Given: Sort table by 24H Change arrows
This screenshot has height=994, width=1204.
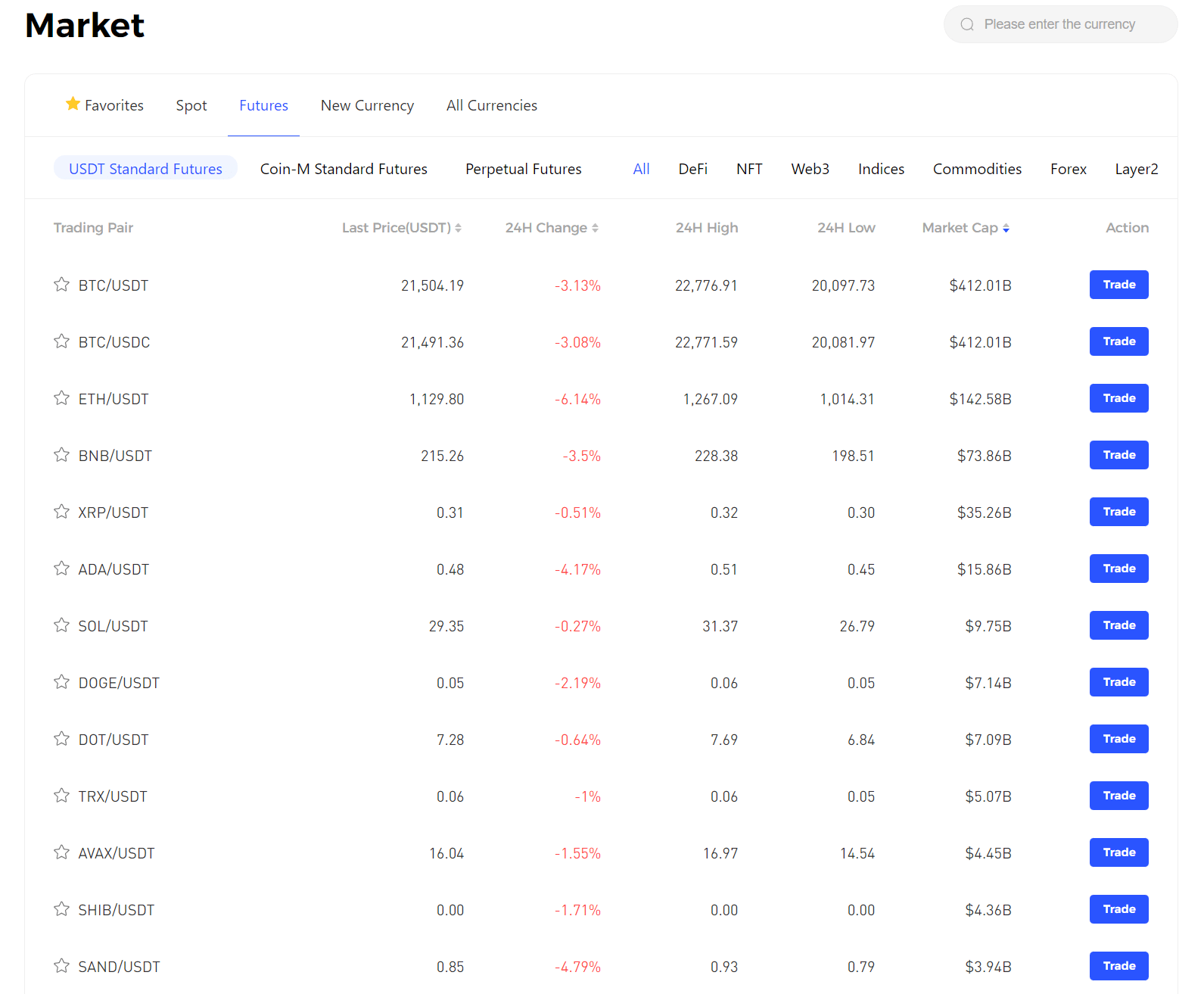Looking at the screenshot, I should click(595, 228).
